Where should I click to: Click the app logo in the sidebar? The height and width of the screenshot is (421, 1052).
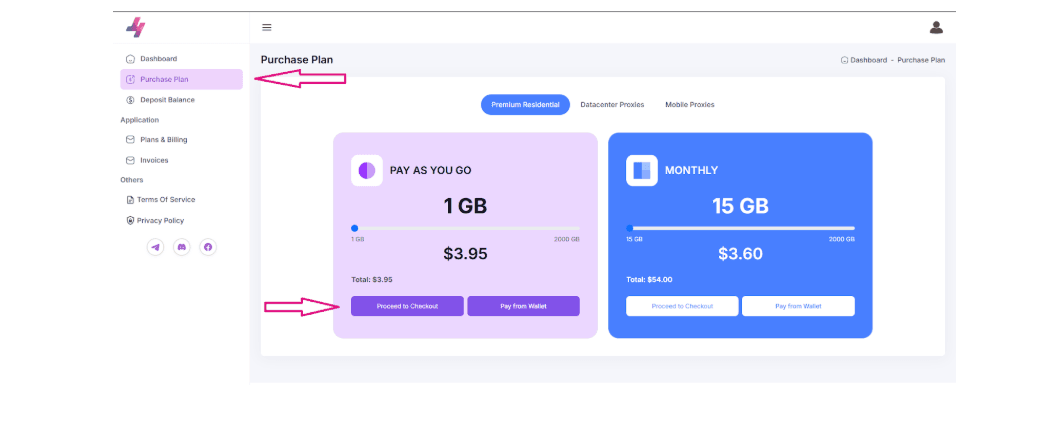point(136,28)
